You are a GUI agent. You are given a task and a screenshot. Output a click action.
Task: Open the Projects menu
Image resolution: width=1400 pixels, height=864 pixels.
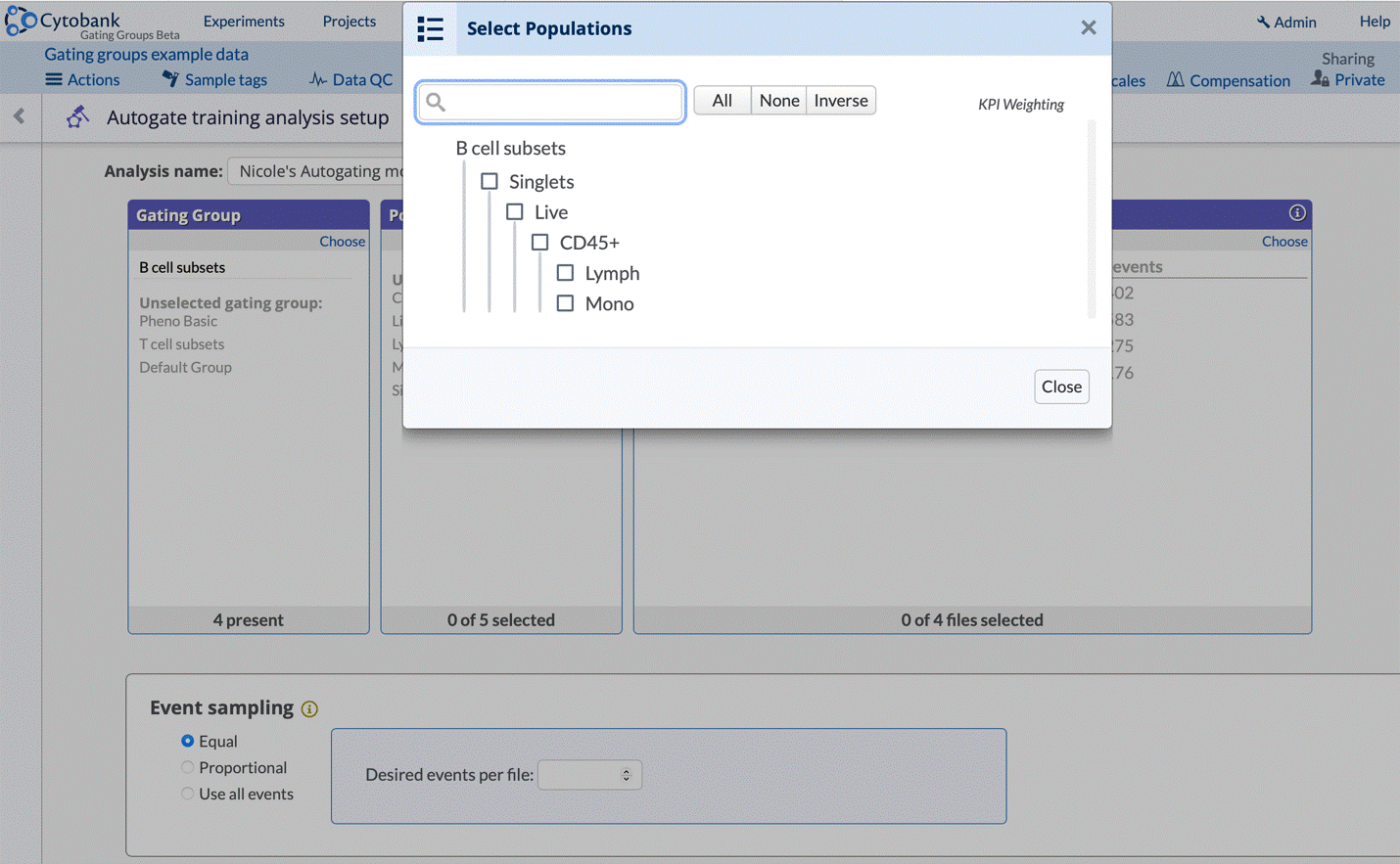click(x=350, y=22)
